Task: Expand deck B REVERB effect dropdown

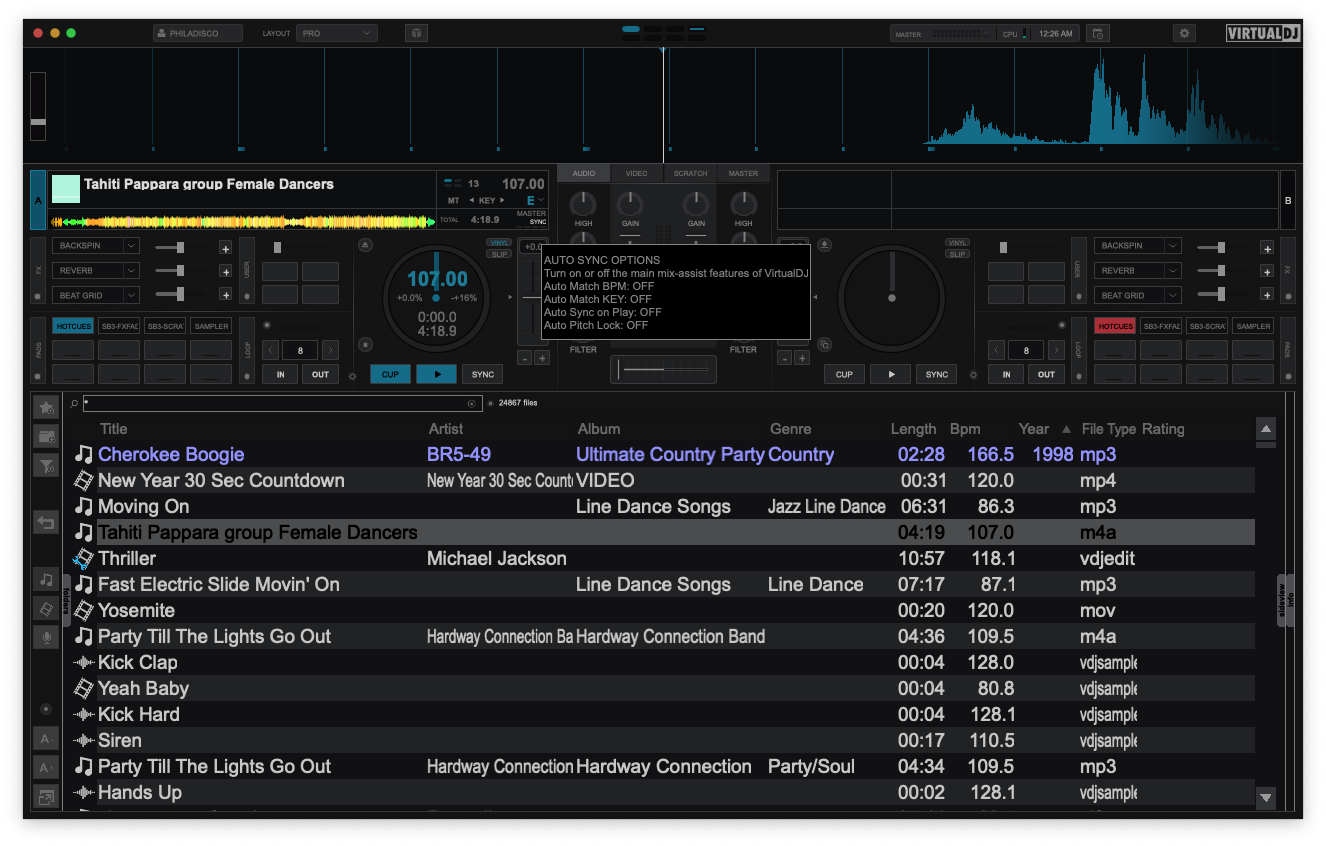Action: pyautogui.click(x=1173, y=271)
